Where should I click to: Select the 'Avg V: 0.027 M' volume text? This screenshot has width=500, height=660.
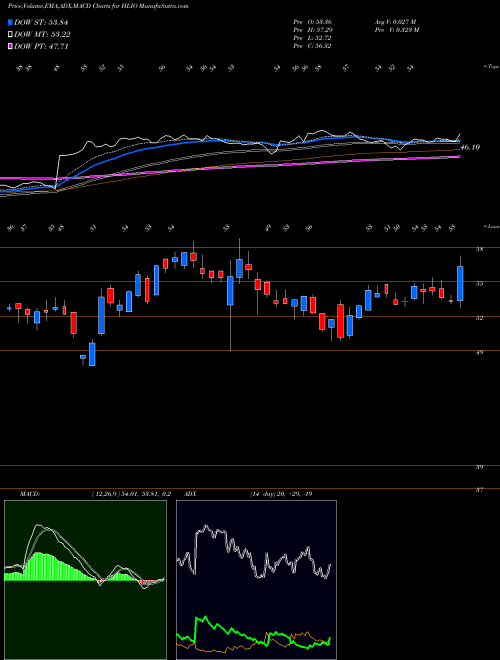point(395,22)
